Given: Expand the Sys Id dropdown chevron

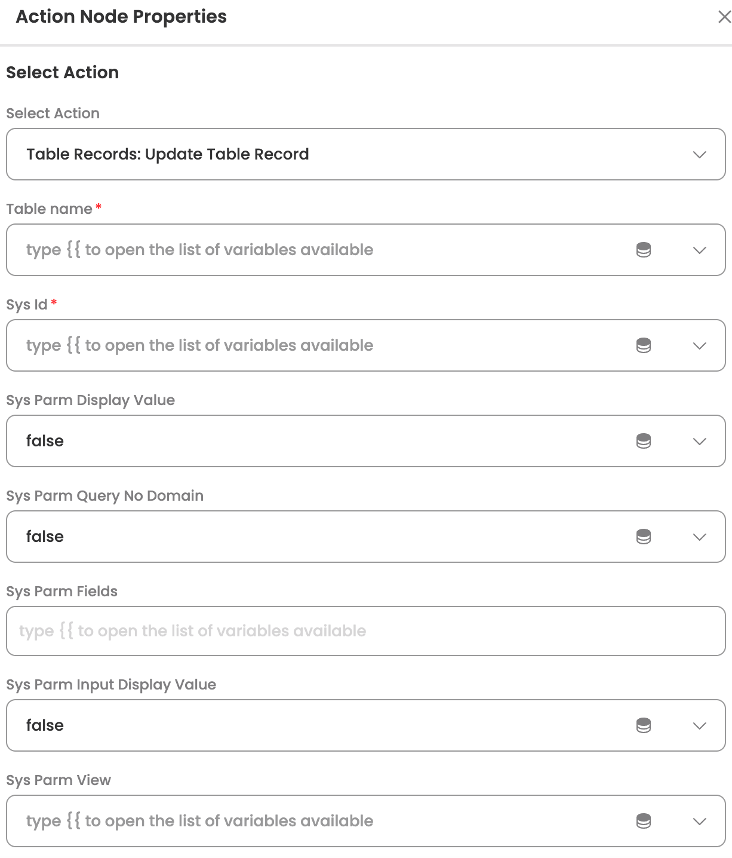Looking at the screenshot, I should tap(700, 346).
